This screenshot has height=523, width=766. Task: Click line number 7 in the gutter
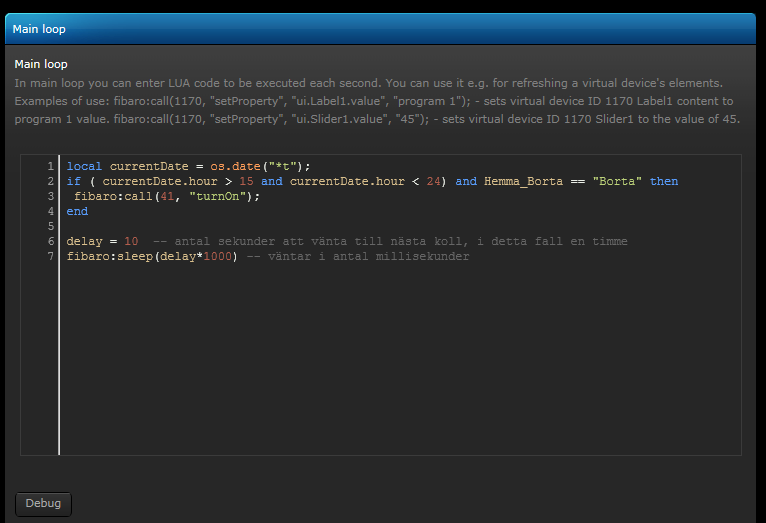49,257
